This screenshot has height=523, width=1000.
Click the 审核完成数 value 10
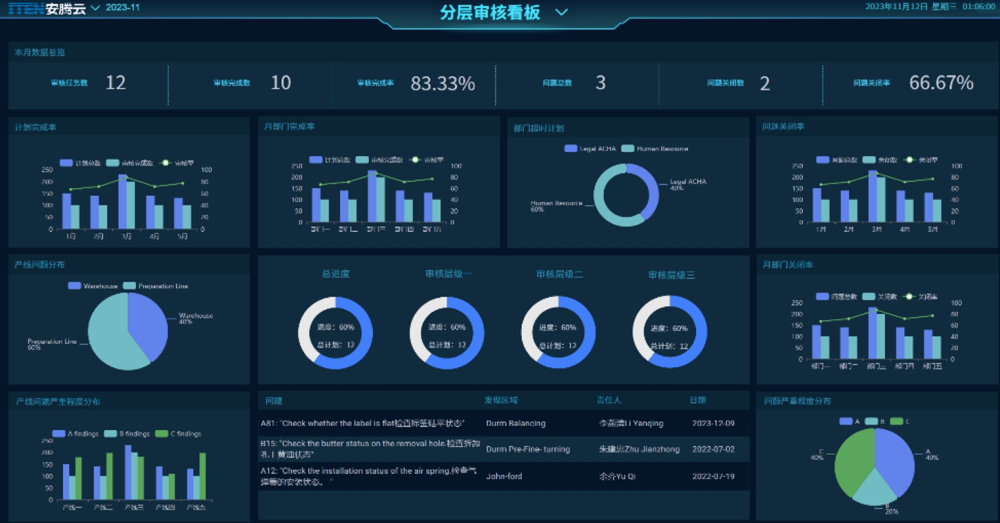click(281, 83)
